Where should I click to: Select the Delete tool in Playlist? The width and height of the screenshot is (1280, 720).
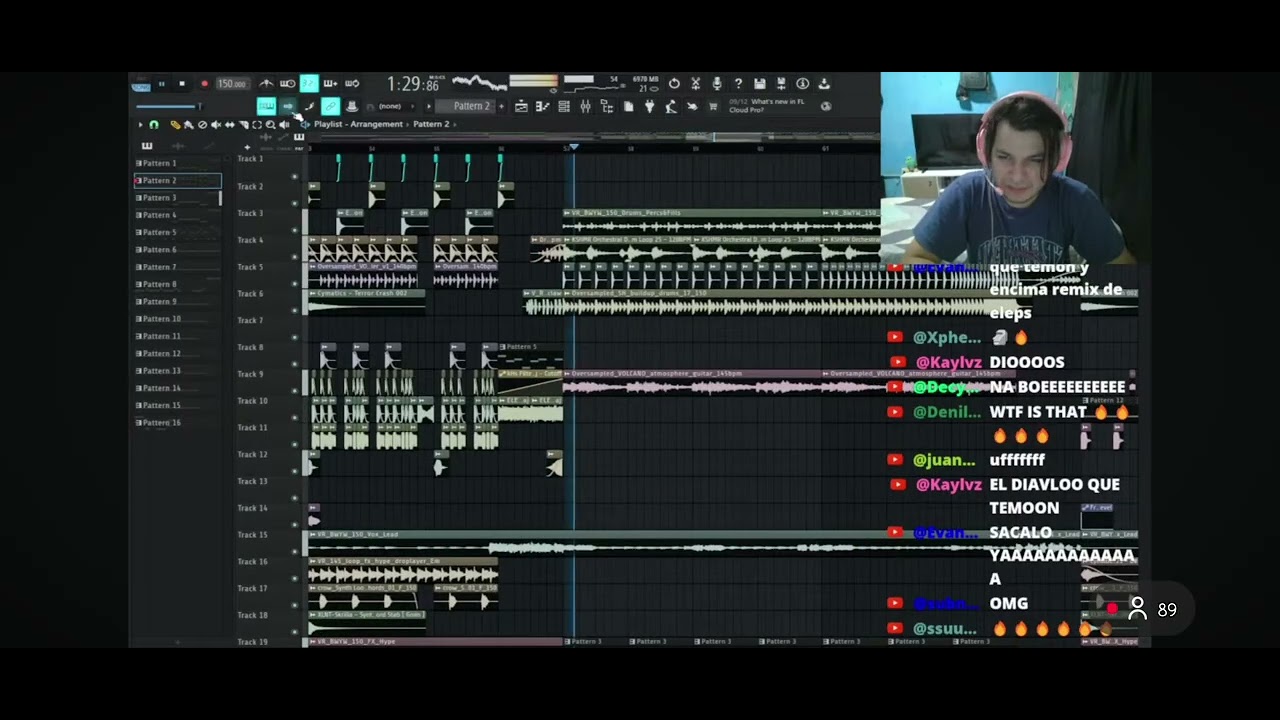[x=202, y=125]
